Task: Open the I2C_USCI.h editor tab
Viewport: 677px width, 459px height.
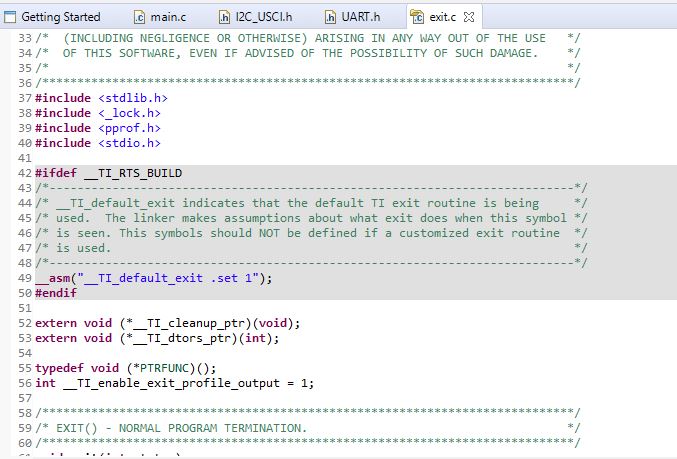Action: [256, 17]
